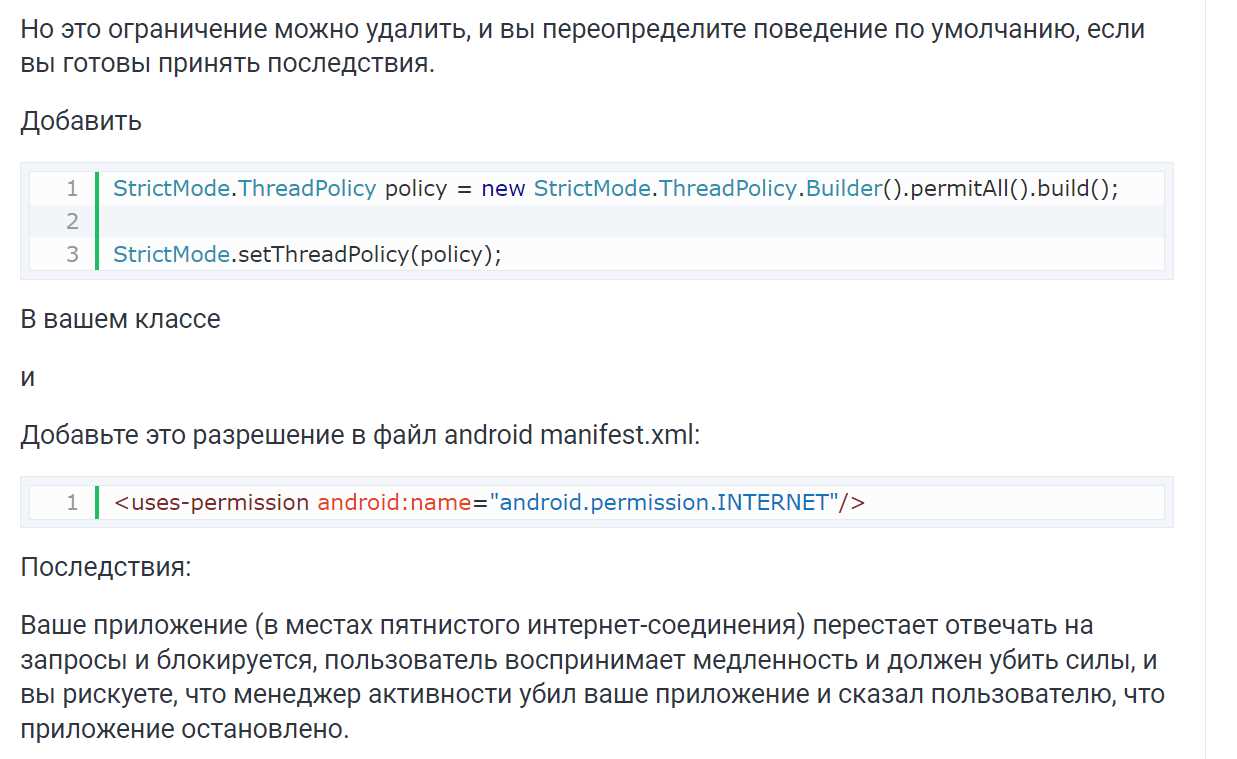The image size is (1237, 759).
Task: Click line number 1 of uses-permission snippet
Action: point(72,502)
